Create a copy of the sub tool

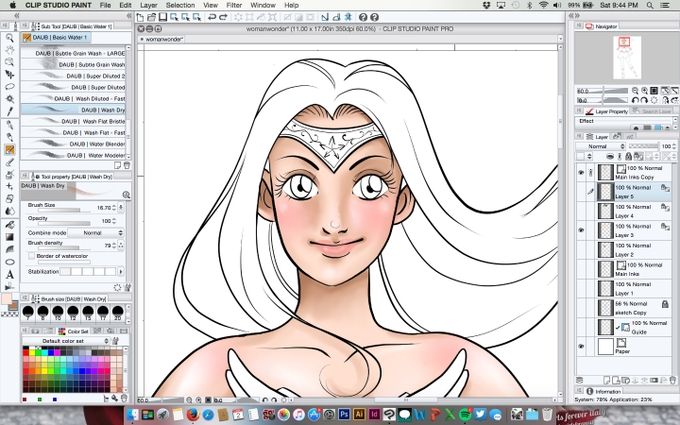pyautogui.click(x=118, y=165)
